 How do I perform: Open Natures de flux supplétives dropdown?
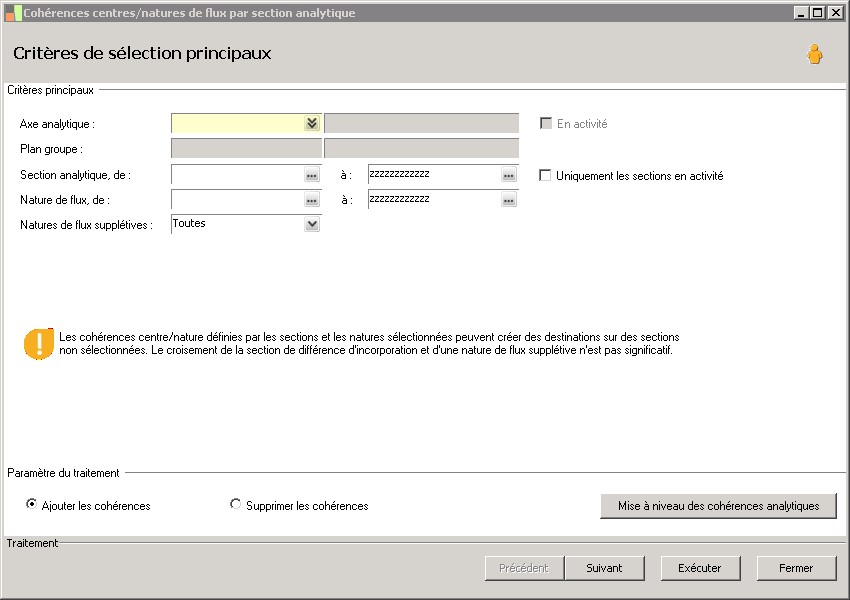[x=312, y=225]
